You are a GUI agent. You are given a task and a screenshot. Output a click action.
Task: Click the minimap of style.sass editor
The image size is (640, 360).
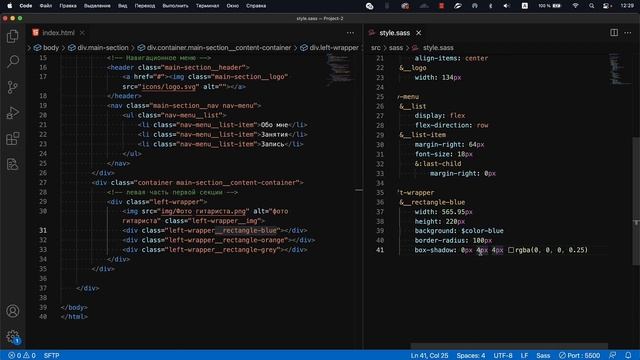click(x=619, y=69)
